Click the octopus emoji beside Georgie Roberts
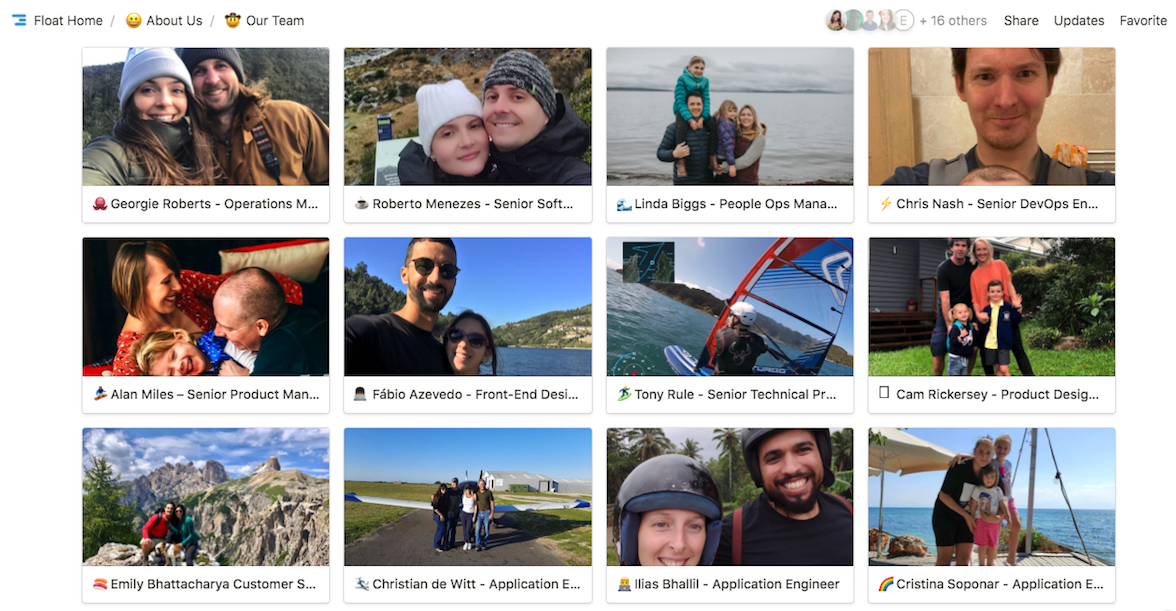The height and width of the screenshot is (611, 1176). pyautogui.click(x=99, y=204)
